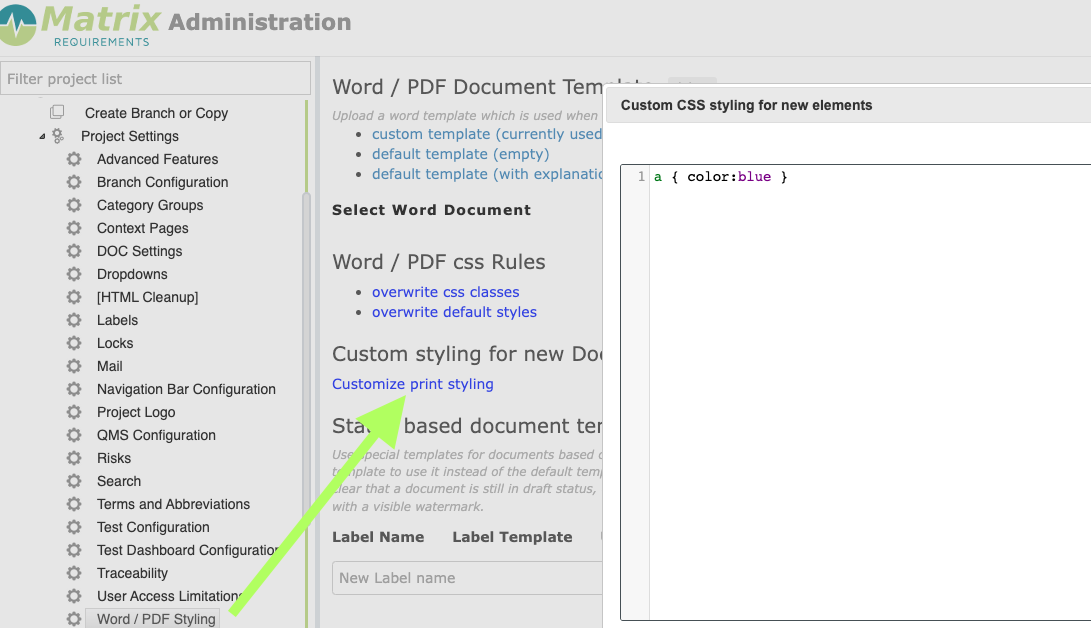1091x628 pixels.
Task: Open Labels settings
Action: (117, 319)
